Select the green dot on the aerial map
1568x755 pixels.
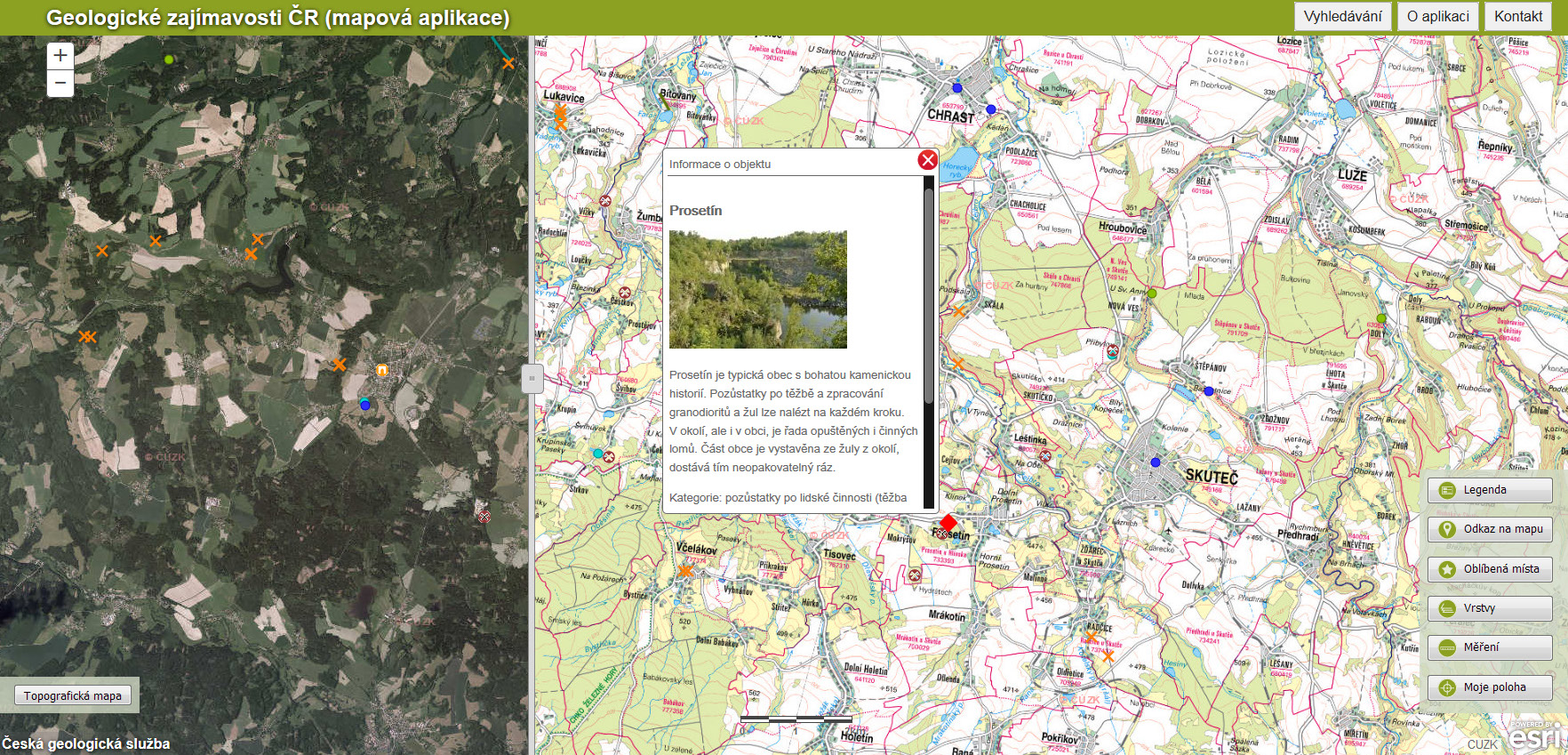pyautogui.click(x=169, y=60)
